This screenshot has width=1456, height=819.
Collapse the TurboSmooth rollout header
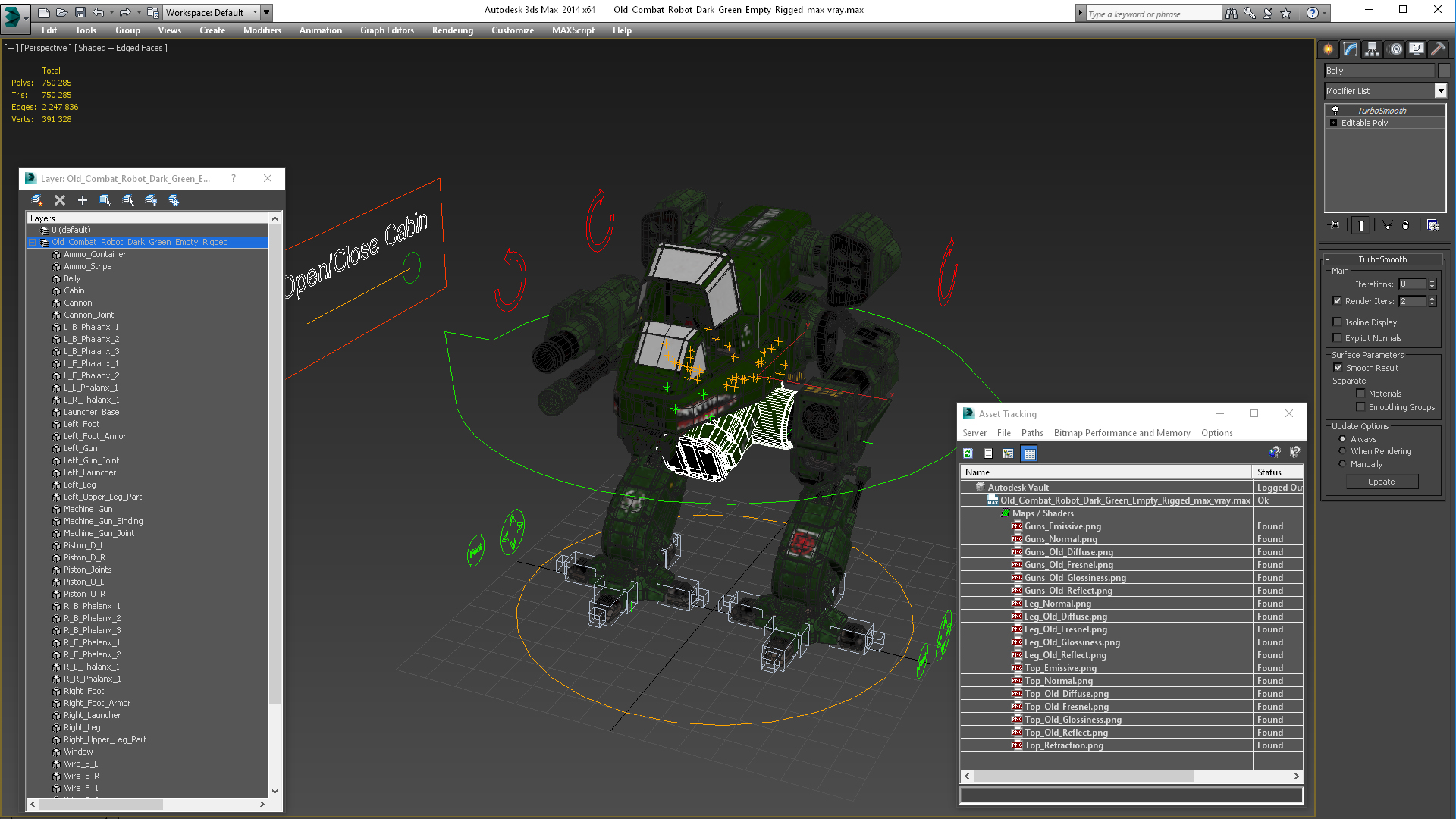point(1382,259)
